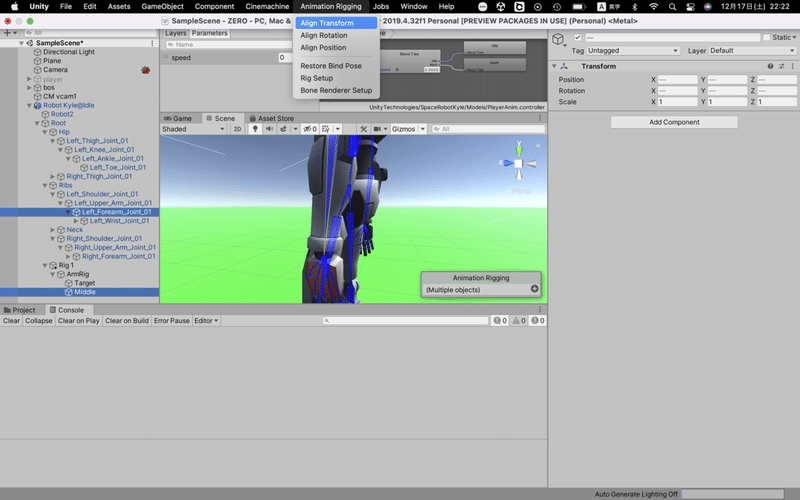Toggle console warning message count filter
The image size is (800, 500).
click(x=518, y=320)
